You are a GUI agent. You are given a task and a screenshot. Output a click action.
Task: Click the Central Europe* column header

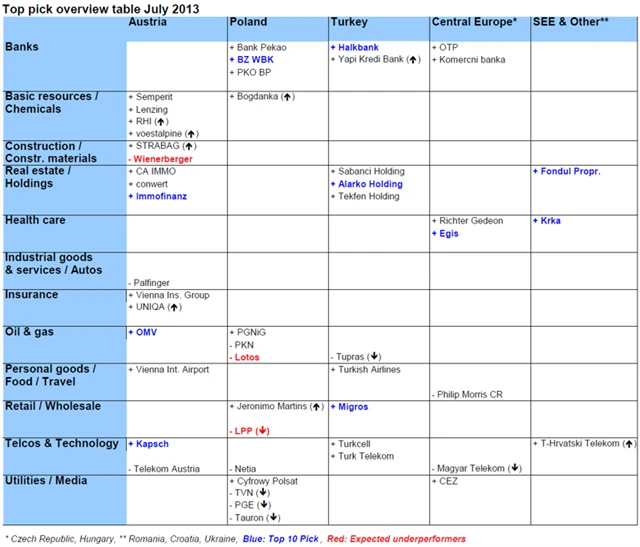(474, 22)
